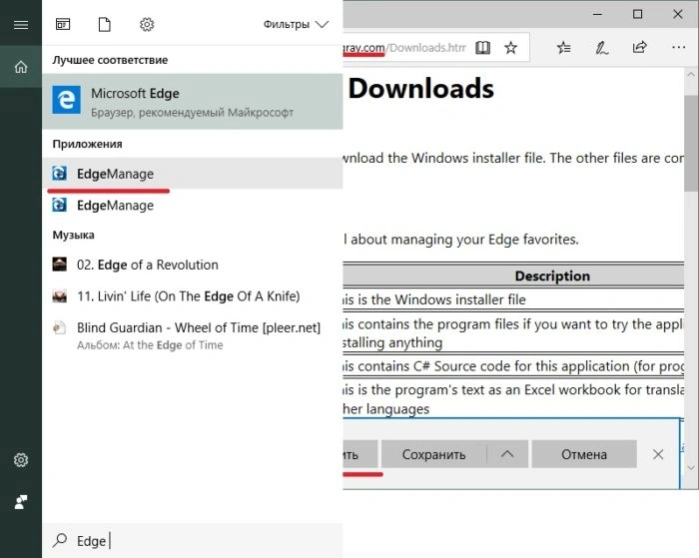The height and width of the screenshot is (558, 699).
Task: Select the Home icon in sidebar
Action: 21,67
